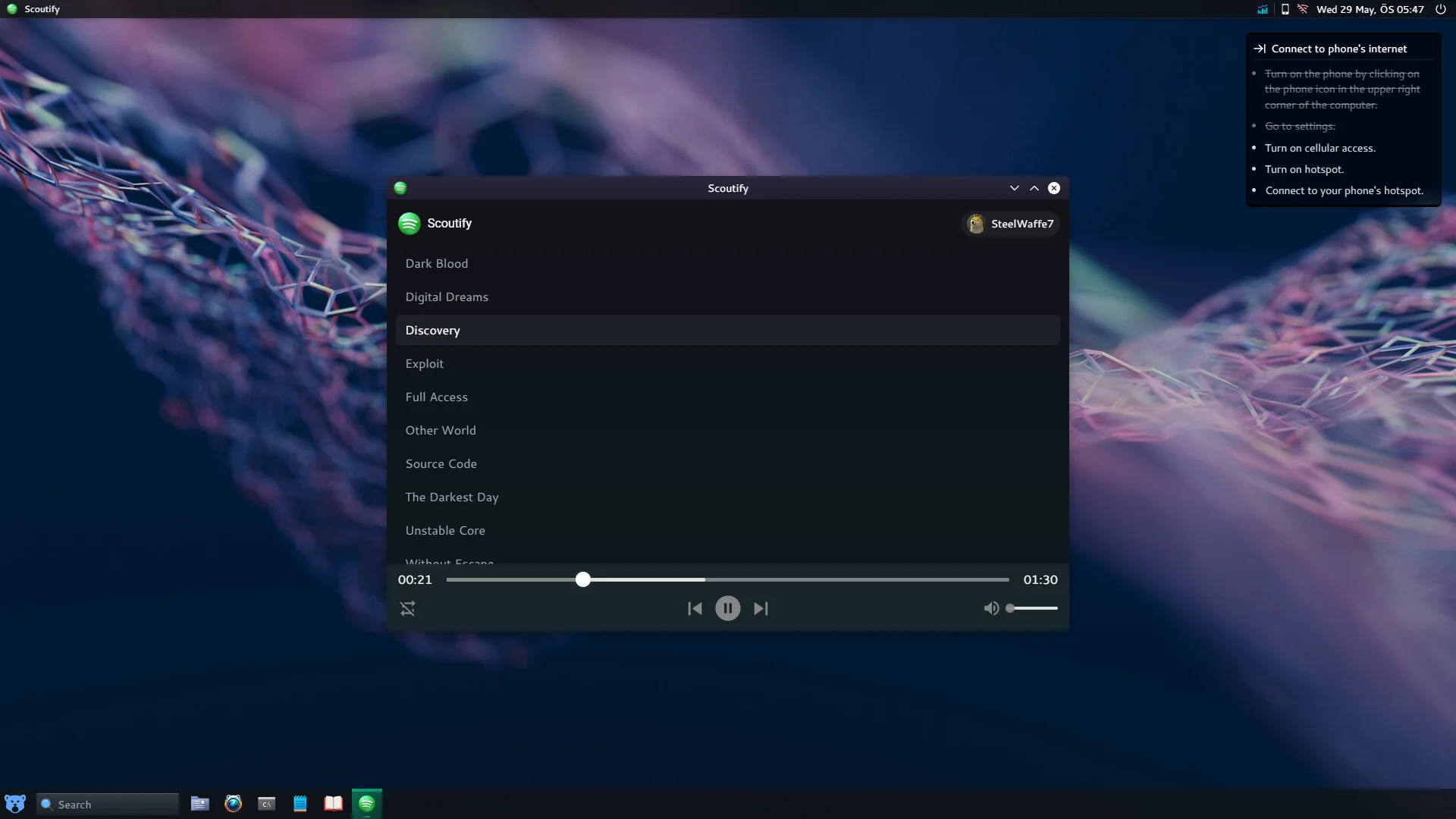Image resolution: width=1456 pixels, height=819 pixels.
Task: Click the power button in the top bar
Action: click(x=1440, y=9)
